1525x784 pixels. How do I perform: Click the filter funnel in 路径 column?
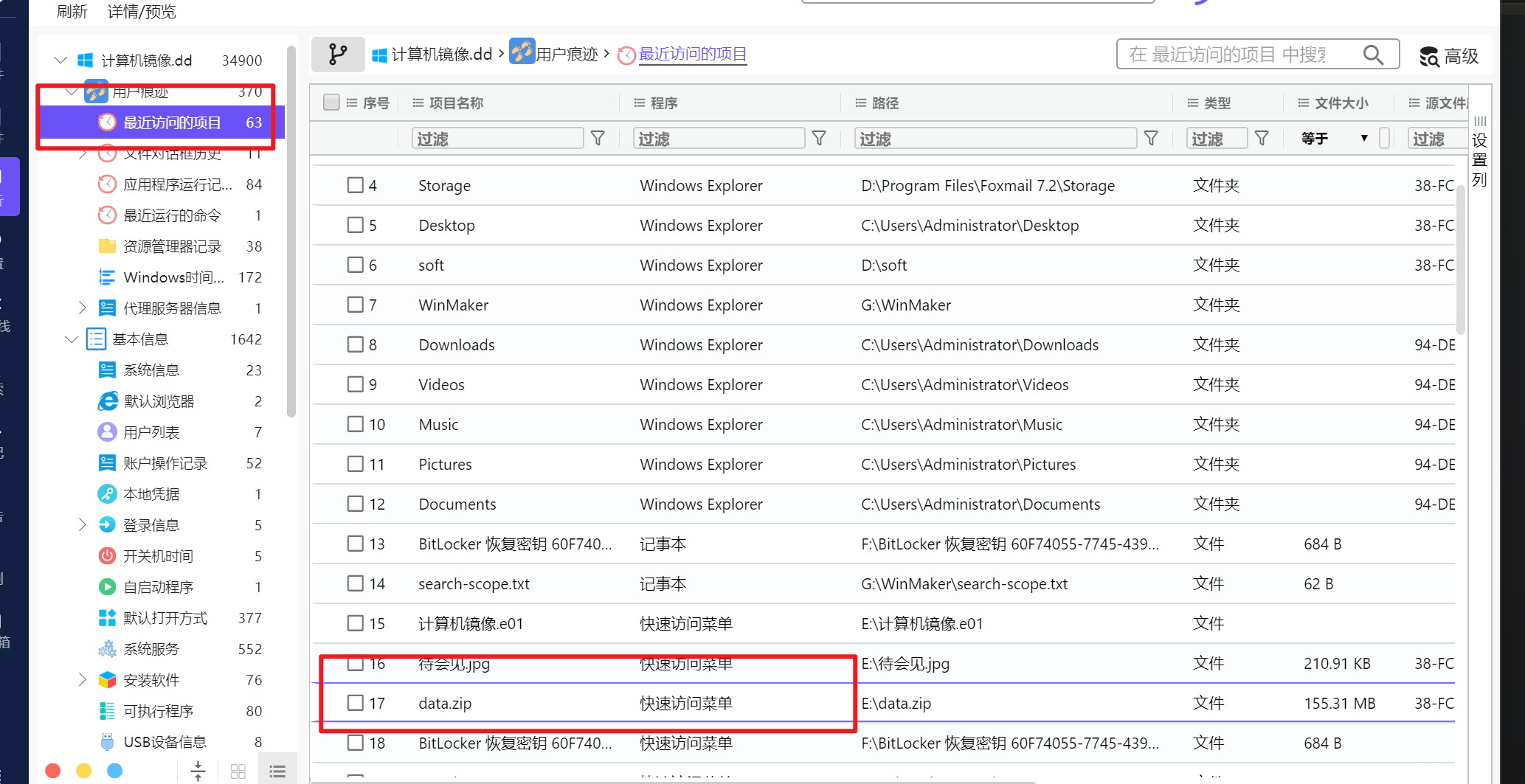1151,139
